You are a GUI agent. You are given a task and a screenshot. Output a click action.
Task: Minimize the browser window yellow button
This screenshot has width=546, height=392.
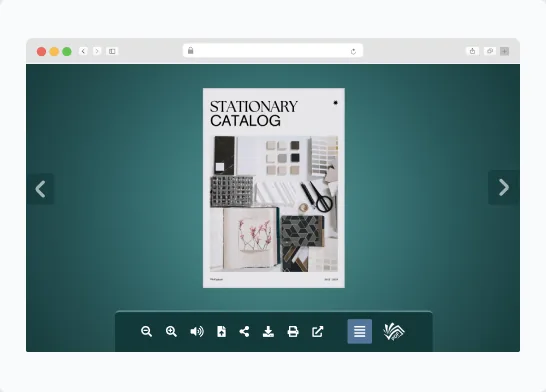(x=54, y=52)
